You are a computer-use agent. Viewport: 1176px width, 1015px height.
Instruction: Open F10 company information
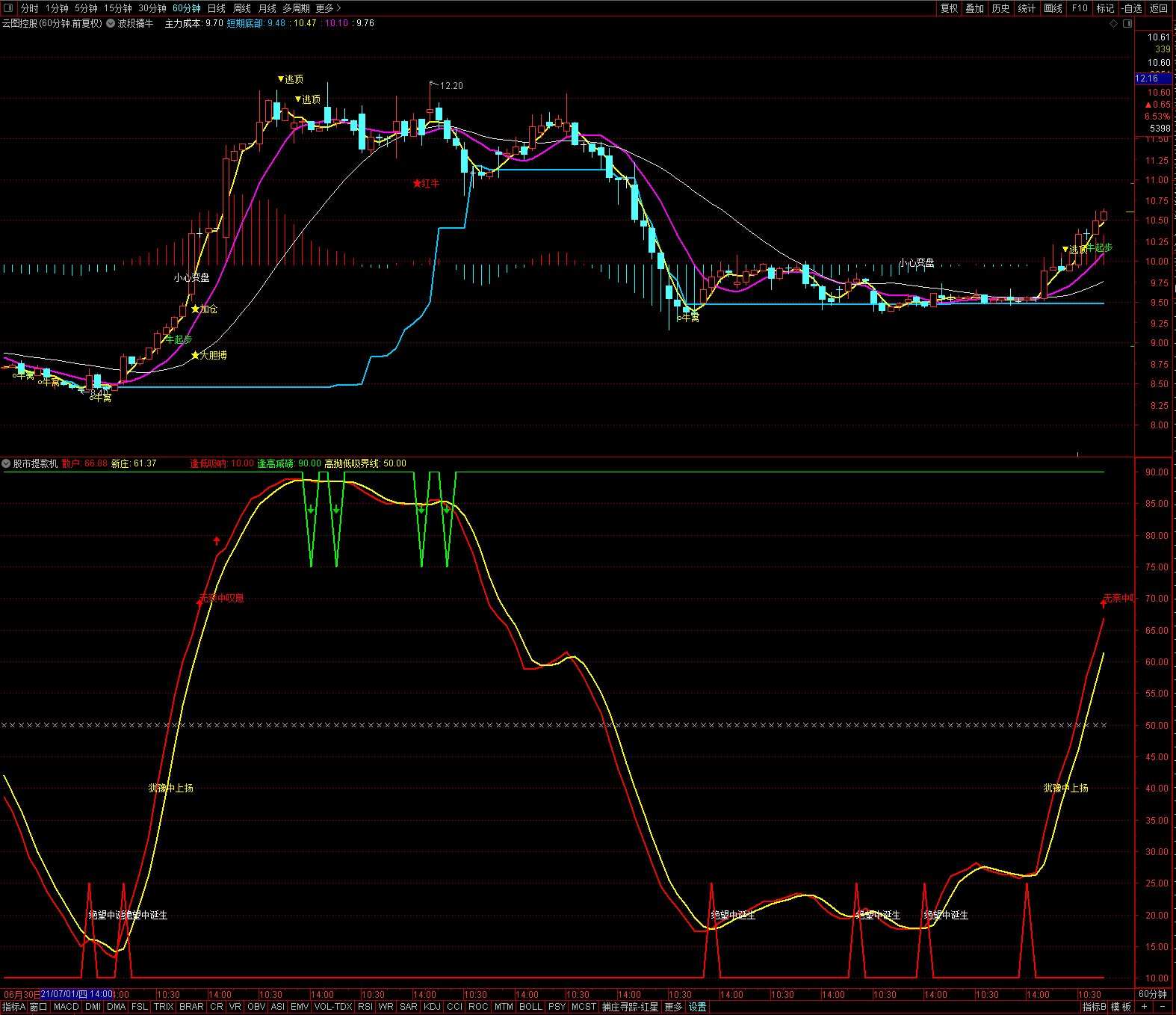pyautogui.click(x=1080, y=8)
